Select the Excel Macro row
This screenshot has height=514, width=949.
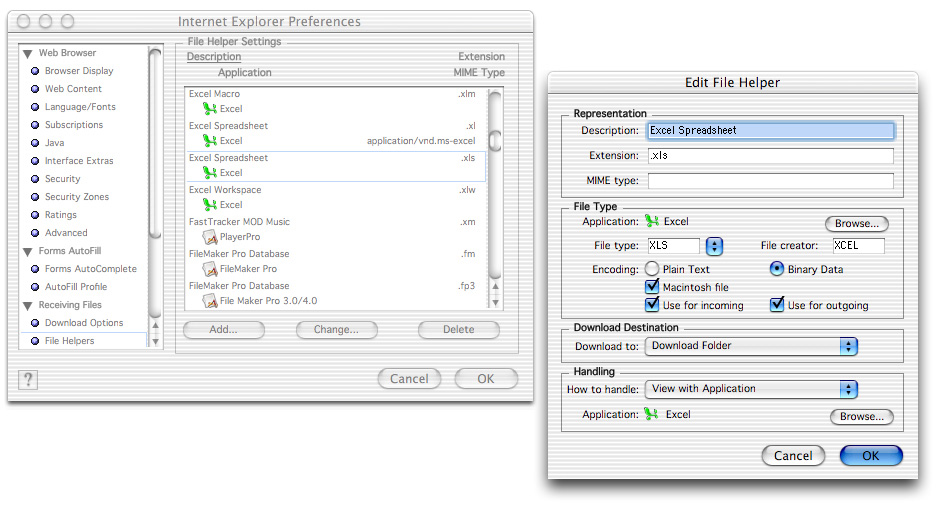[x=336, y=102]
